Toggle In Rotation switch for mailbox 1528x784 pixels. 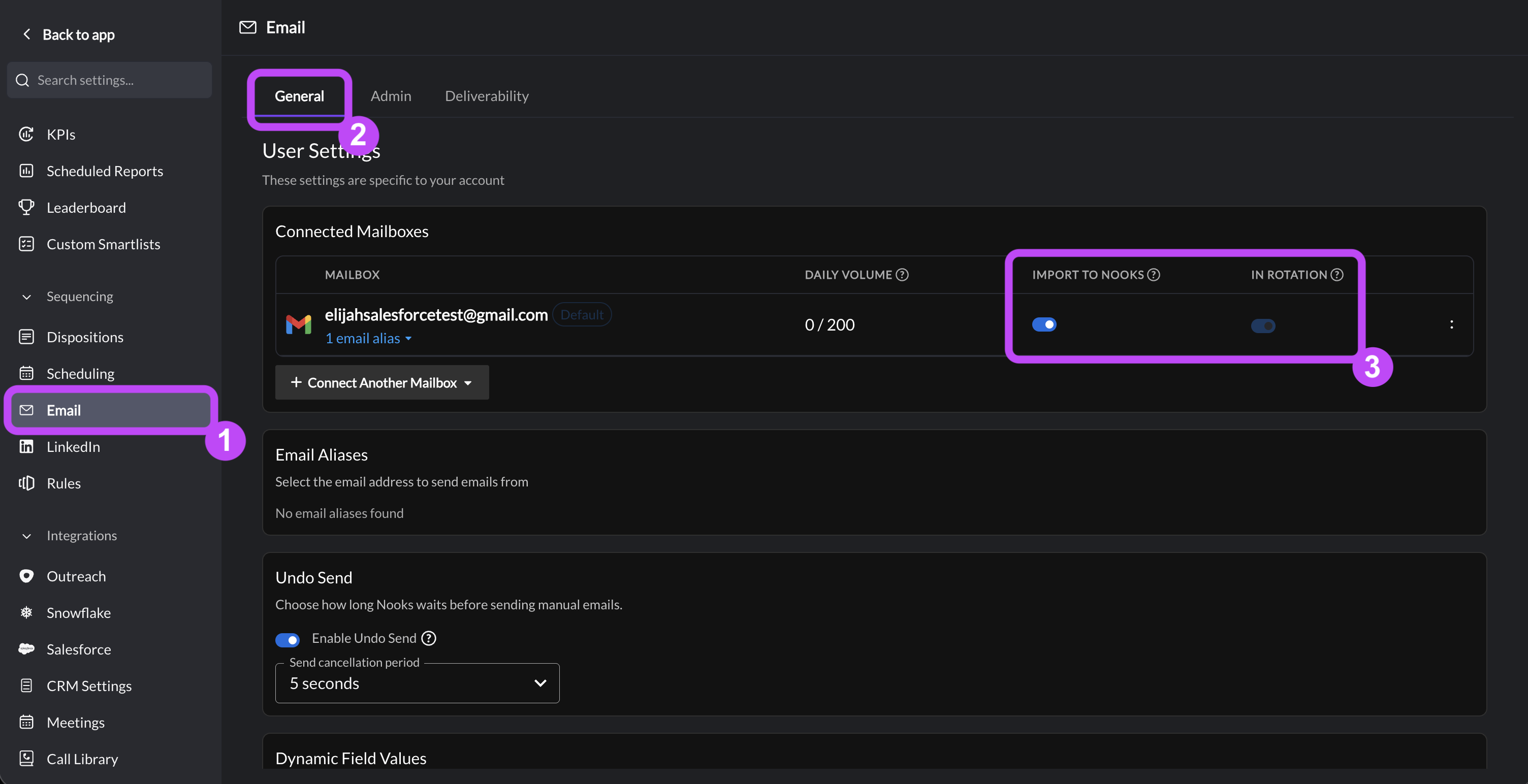tap(1263, 325)
